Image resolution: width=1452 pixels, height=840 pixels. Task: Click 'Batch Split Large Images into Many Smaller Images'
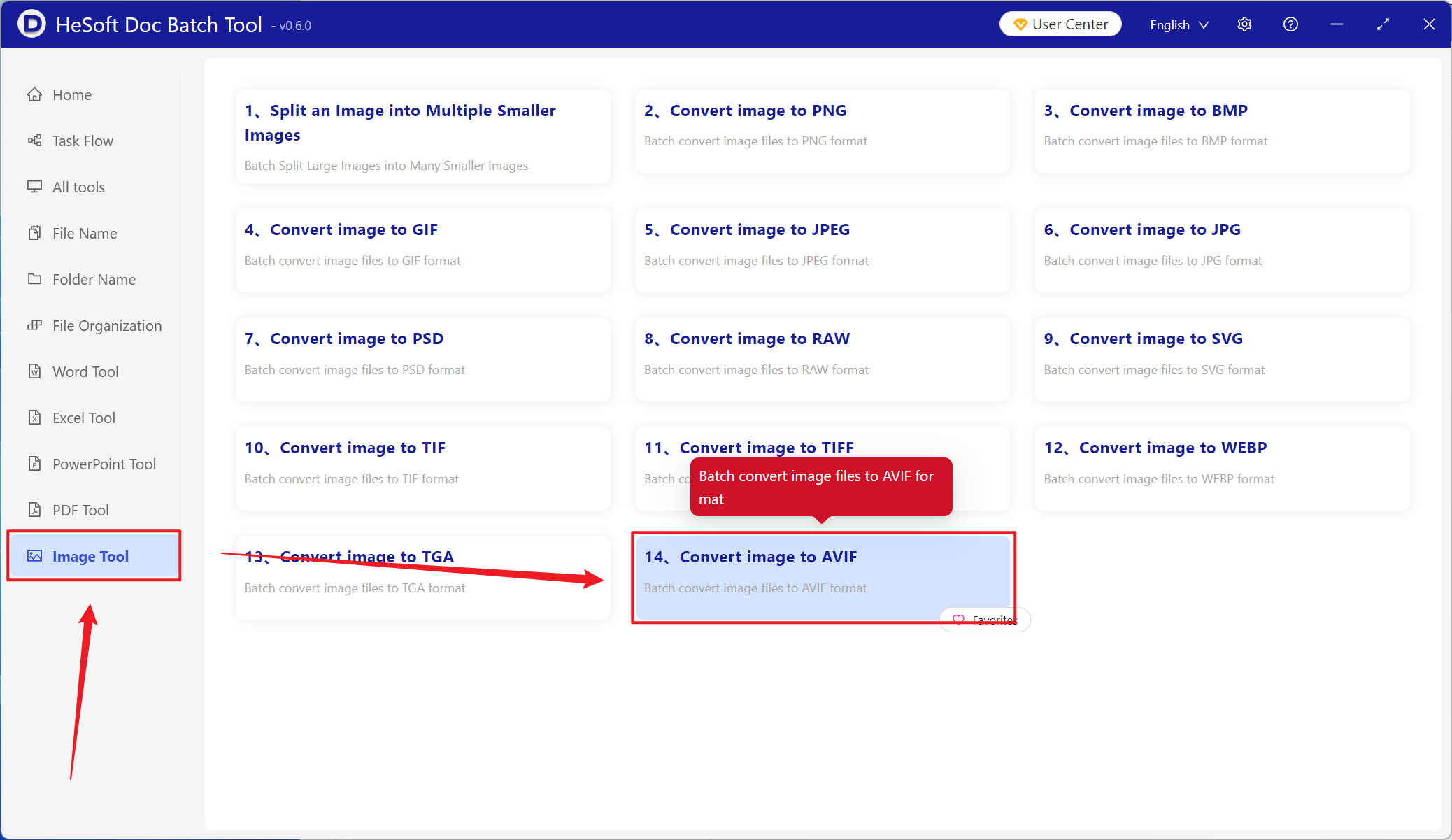386,166
